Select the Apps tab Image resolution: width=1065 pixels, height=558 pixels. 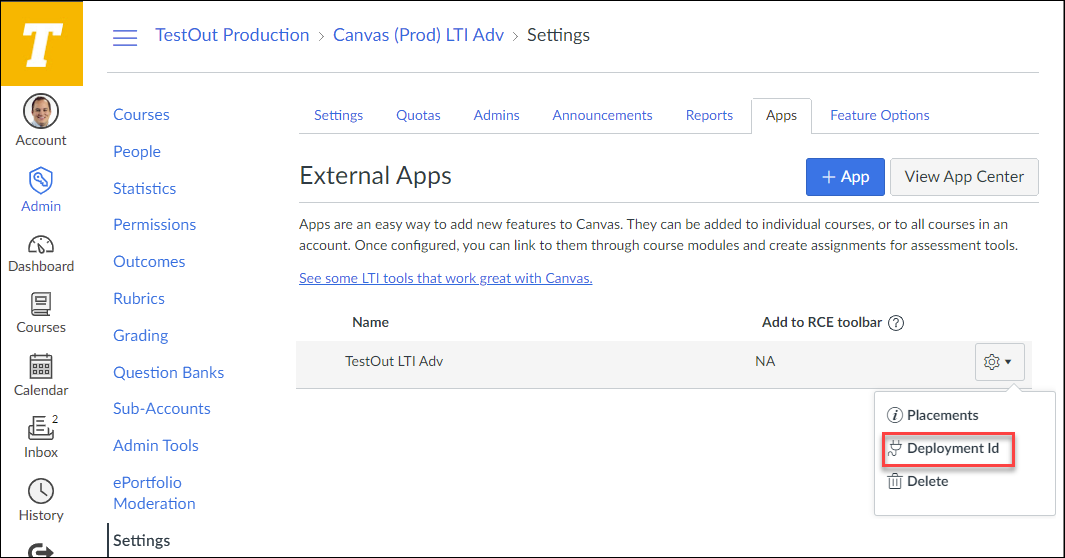(781, 115)
